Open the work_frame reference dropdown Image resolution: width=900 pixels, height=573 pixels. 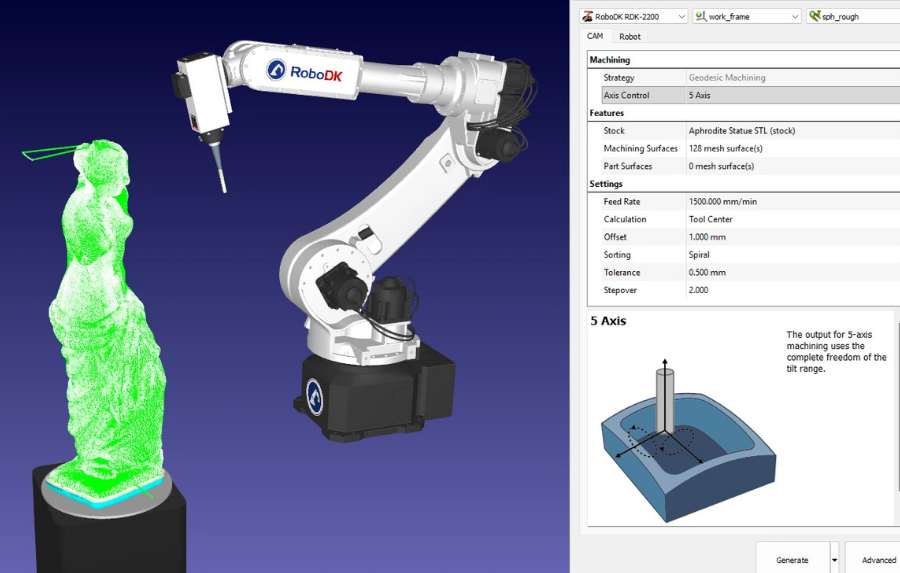tap(747, 17)
